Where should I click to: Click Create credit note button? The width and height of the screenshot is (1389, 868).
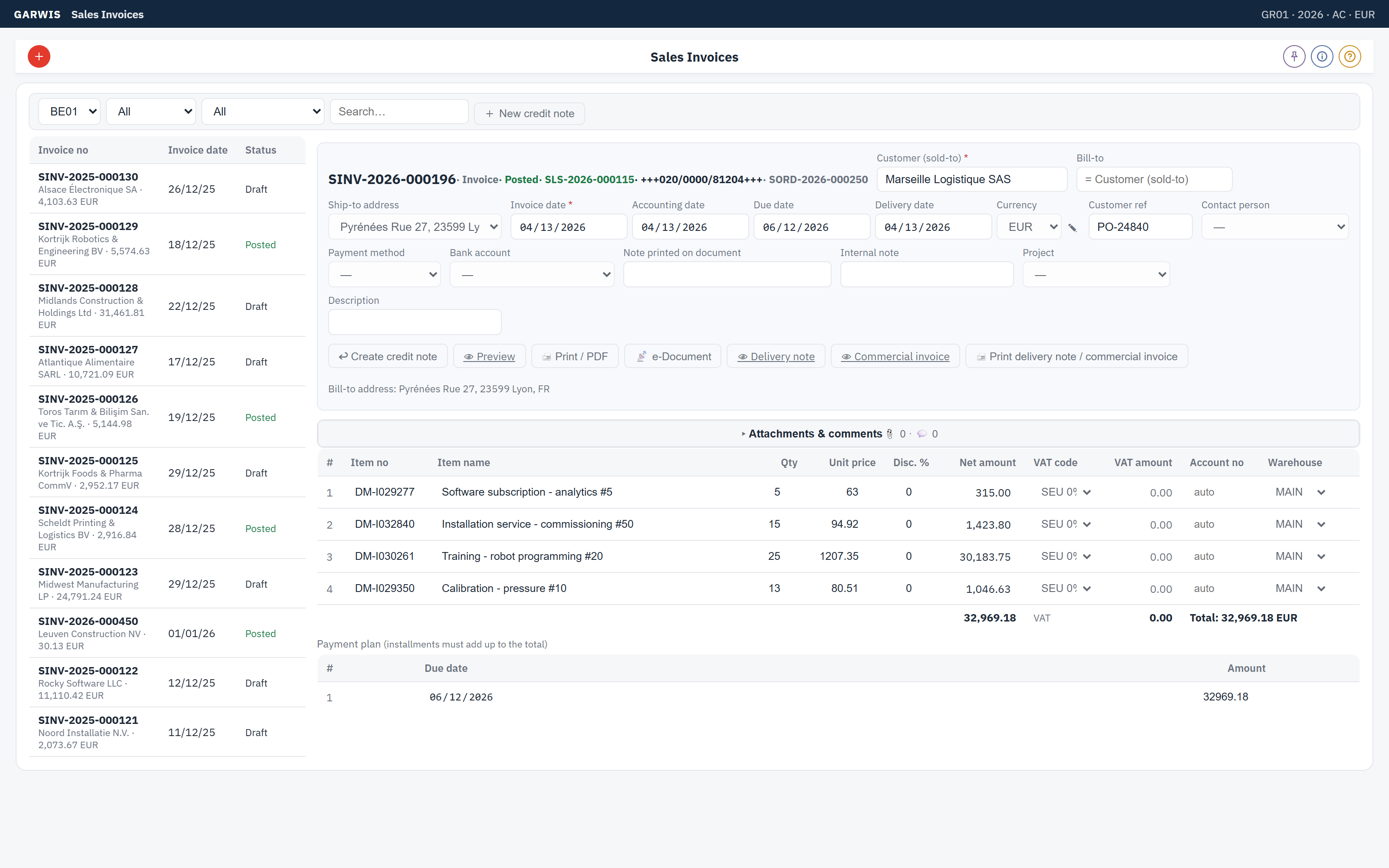[388, 356]
